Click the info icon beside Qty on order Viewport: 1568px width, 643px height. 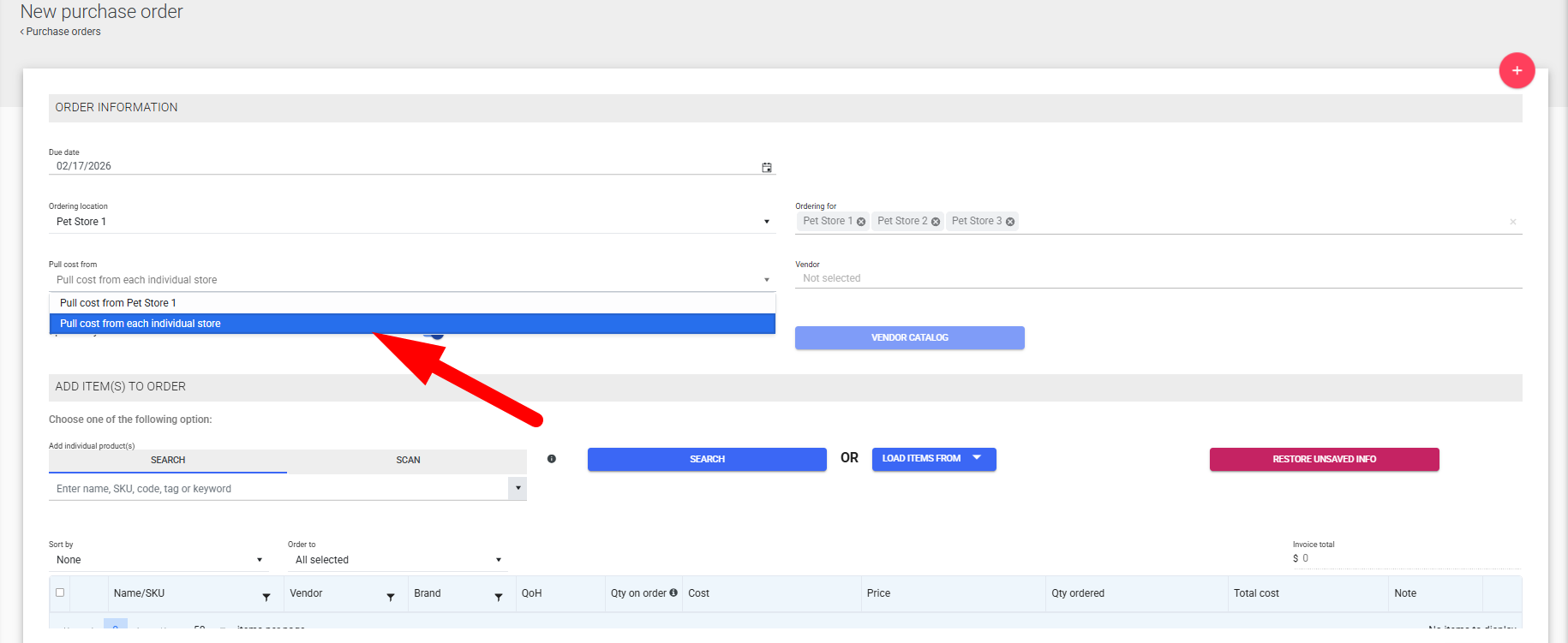pyautogui.click(x=673, y=592)
